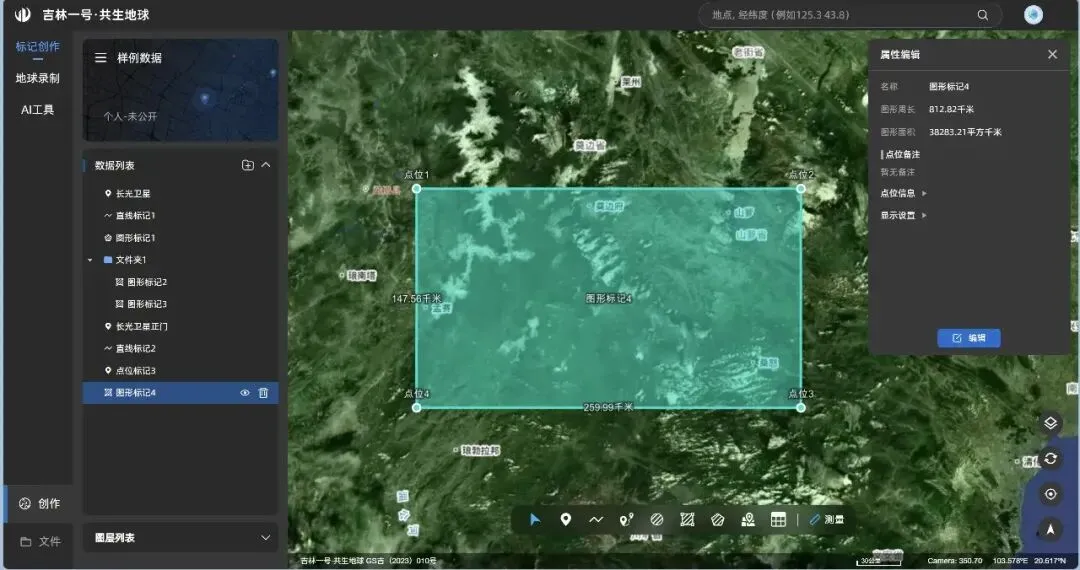Click the 812.82千米 perimeter value
This screenshot has width=1080, height=570.
click(x=951, y=109)
